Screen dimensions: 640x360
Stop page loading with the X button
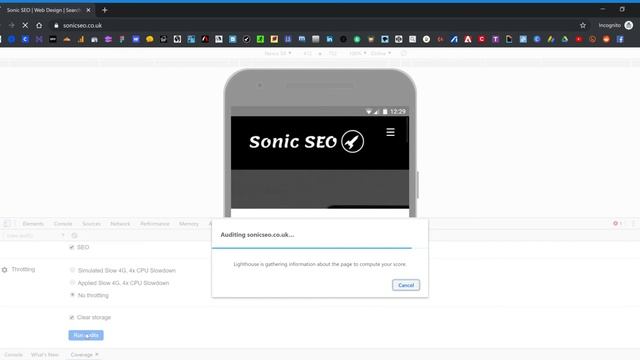pos(25,25)
